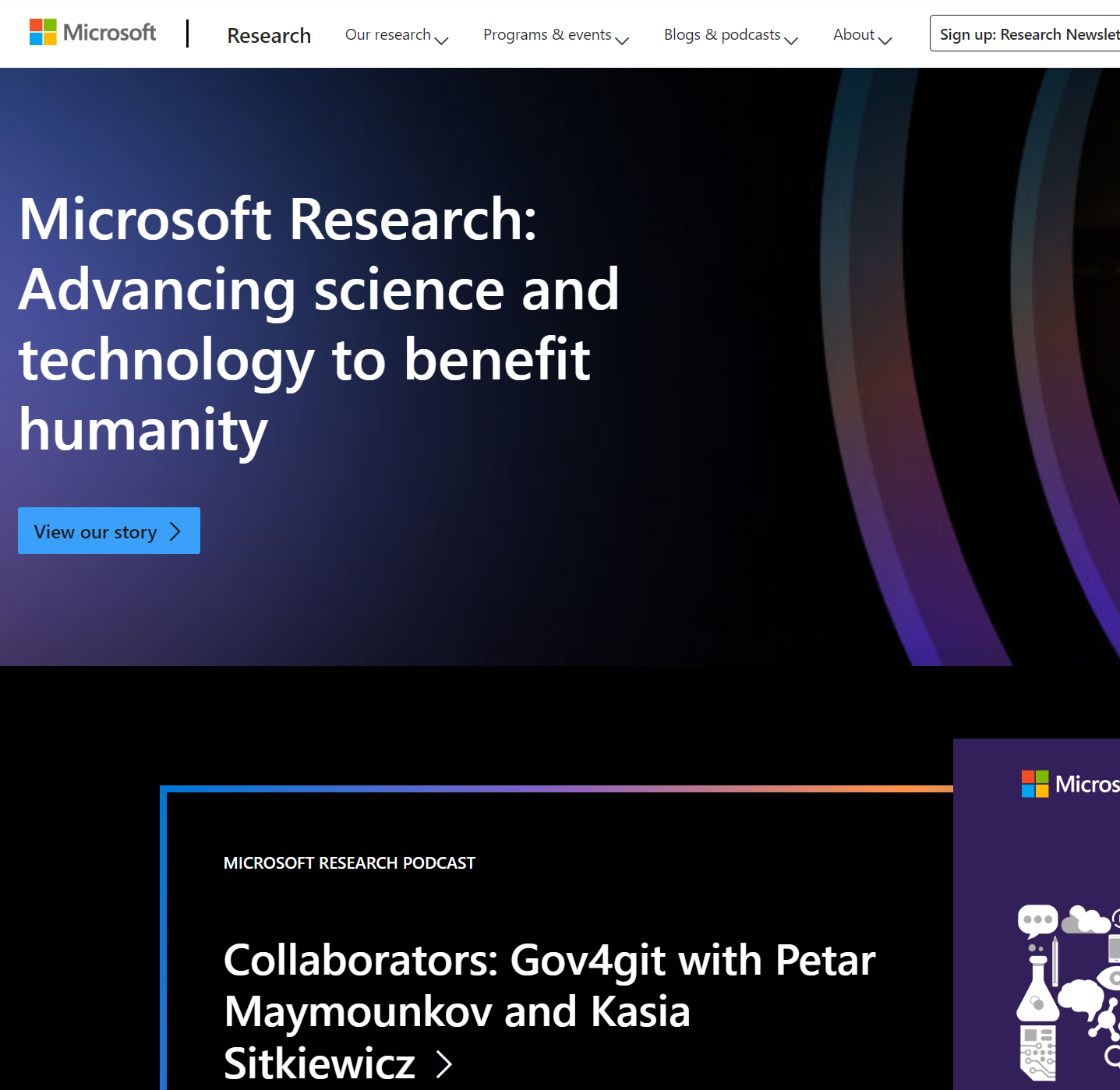Open the Research home link

tap(269, 35)
